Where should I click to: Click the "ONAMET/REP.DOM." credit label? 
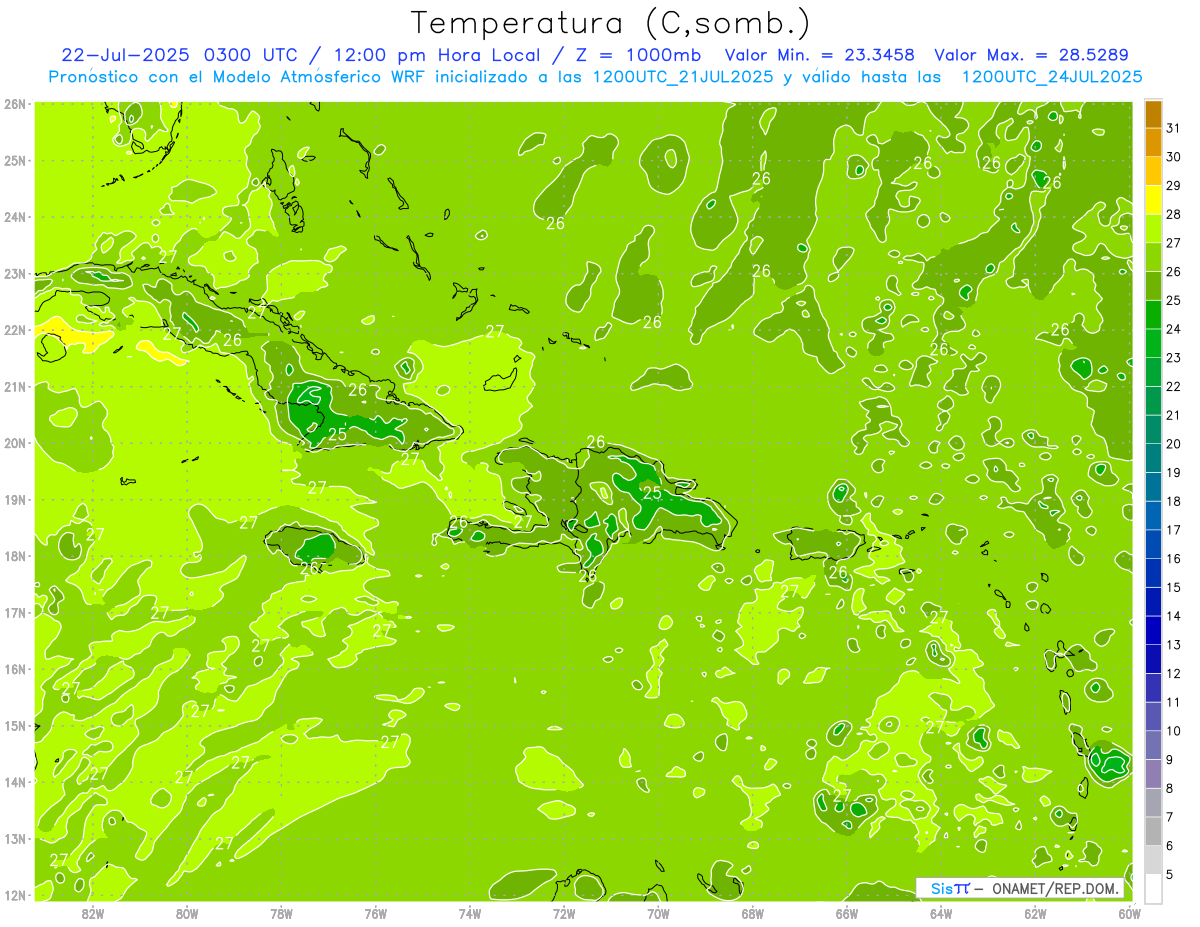pos(1055,888)
